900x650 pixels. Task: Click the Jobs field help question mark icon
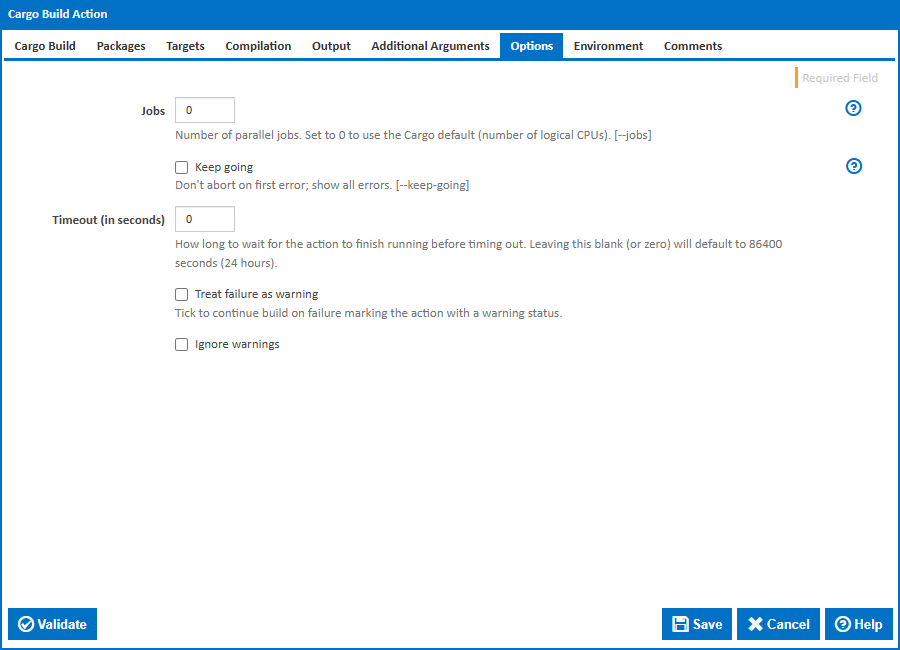(x=853, y=108)
